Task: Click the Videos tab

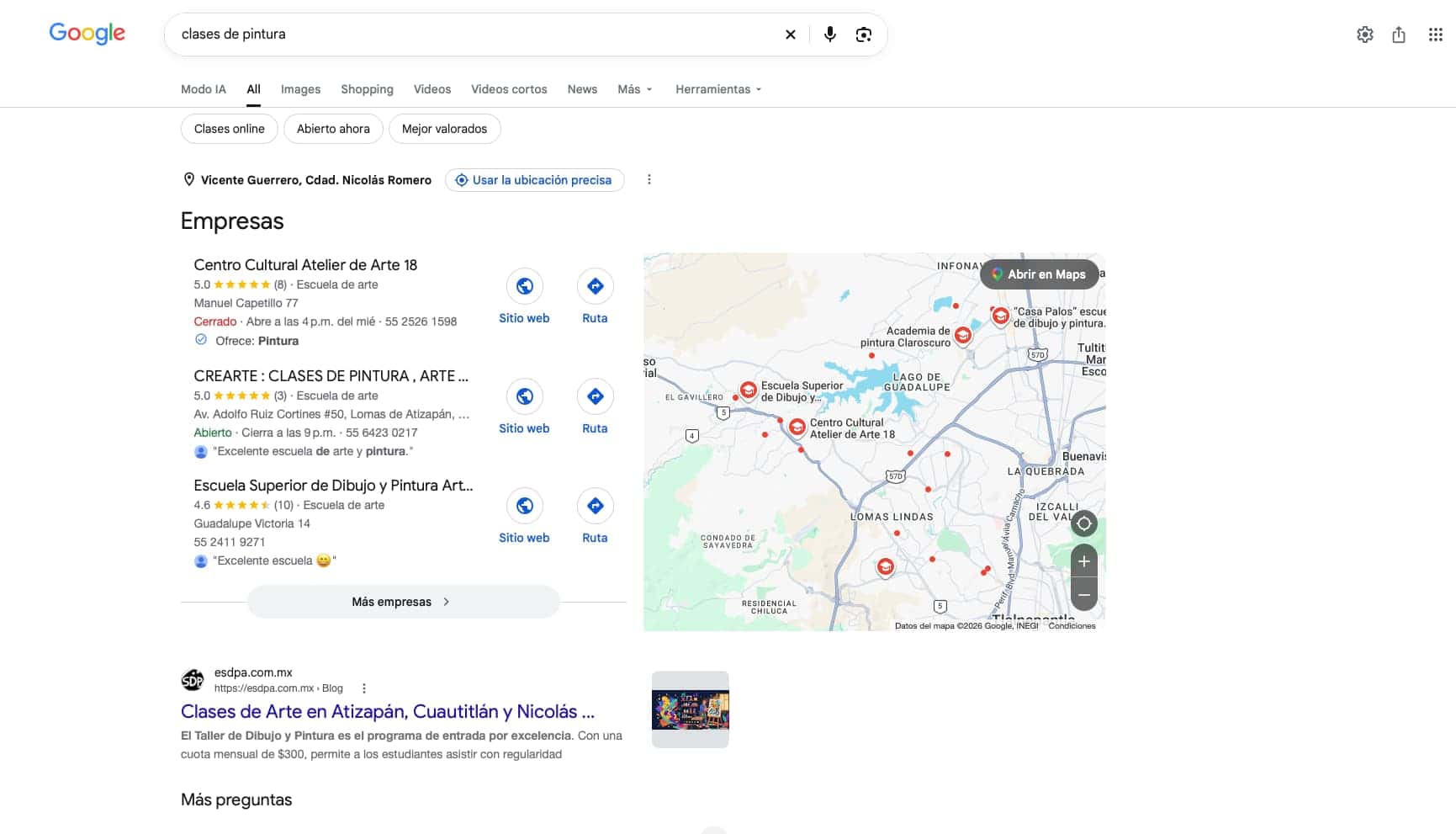Action: click(x=432, y=89)
